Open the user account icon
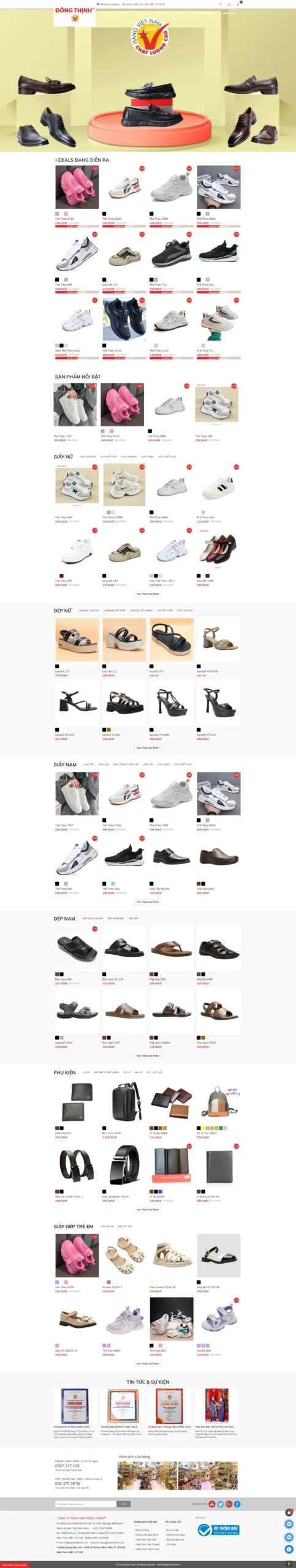This screenshot has height=1568, width=296. [x=229, y=4]
